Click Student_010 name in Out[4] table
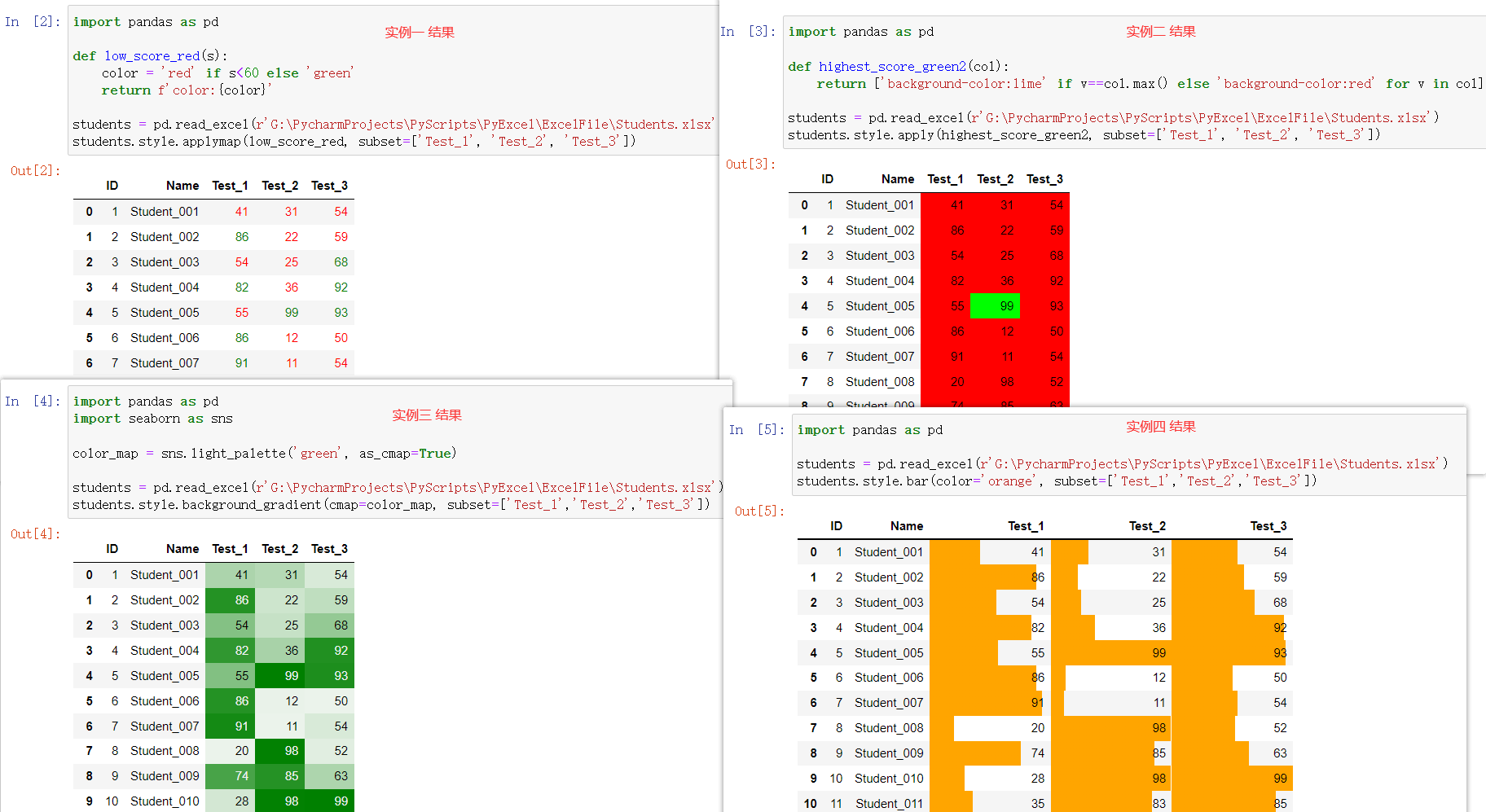Screen dimensions: 1486x812 [x=165, y=801]
